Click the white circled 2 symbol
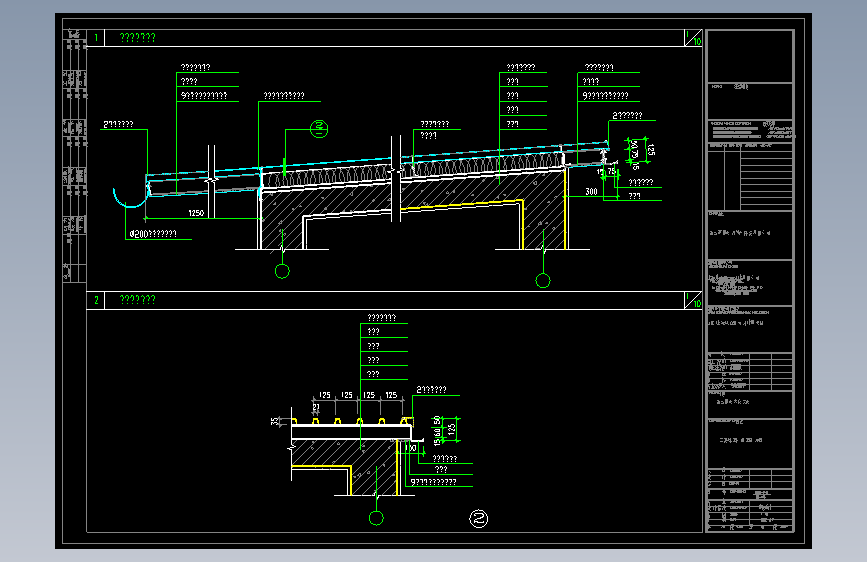867x562 pixels. coord(479,518)
